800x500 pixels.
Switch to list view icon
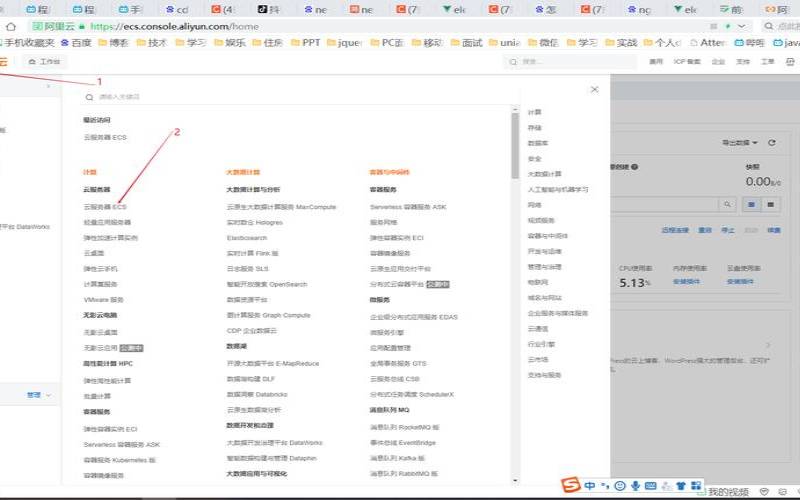[770, 205]
